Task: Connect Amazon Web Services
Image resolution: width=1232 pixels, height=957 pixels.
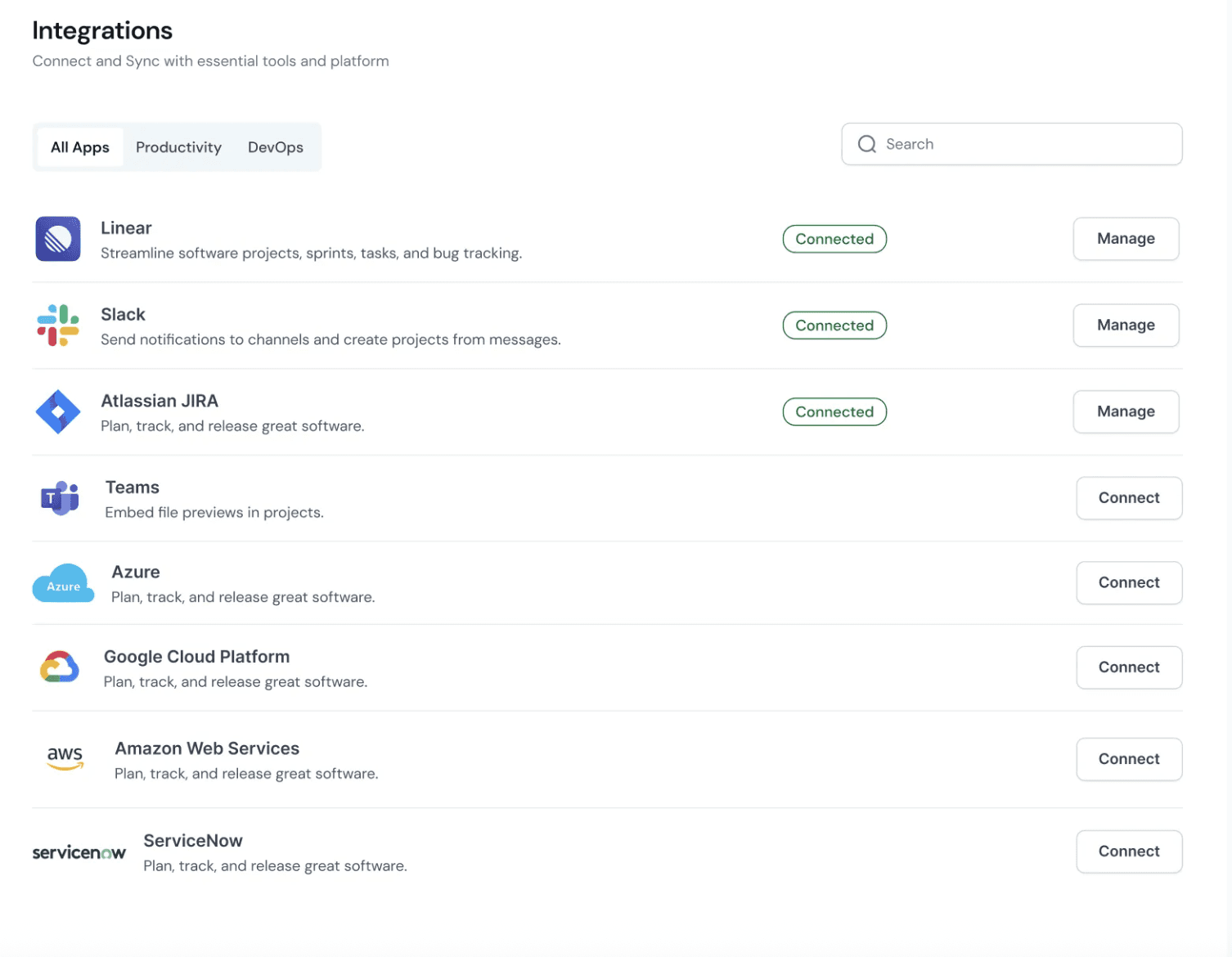Action: [1129, 759]
